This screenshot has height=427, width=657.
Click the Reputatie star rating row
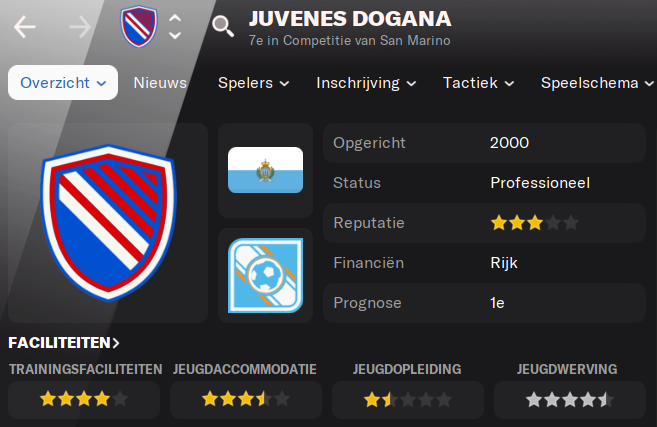pyautogui.click(x=484, y=223)
